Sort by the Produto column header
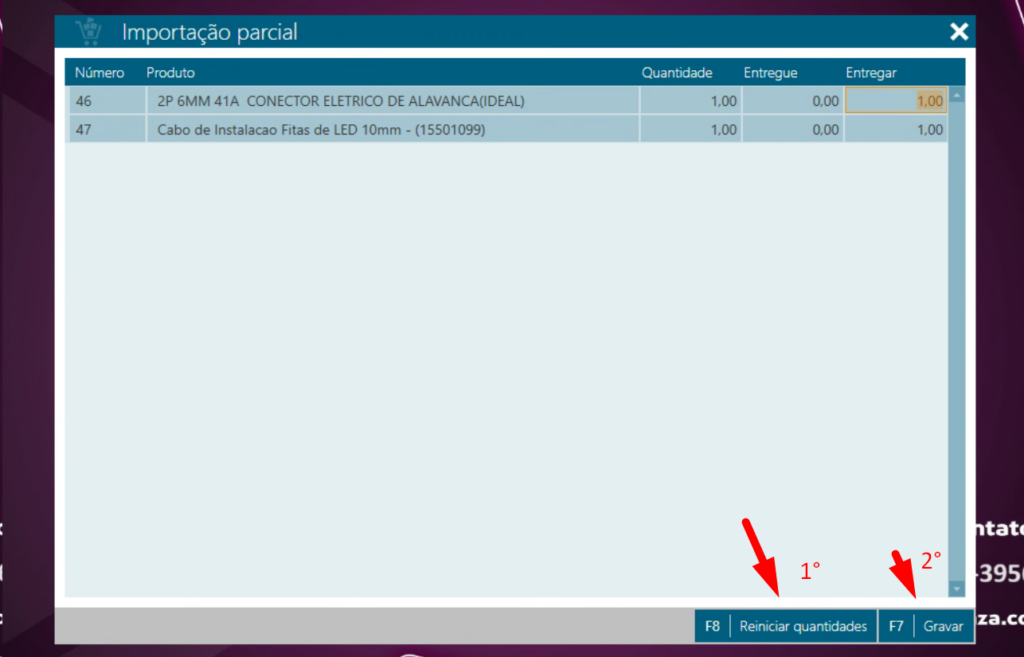 (171, 73)
